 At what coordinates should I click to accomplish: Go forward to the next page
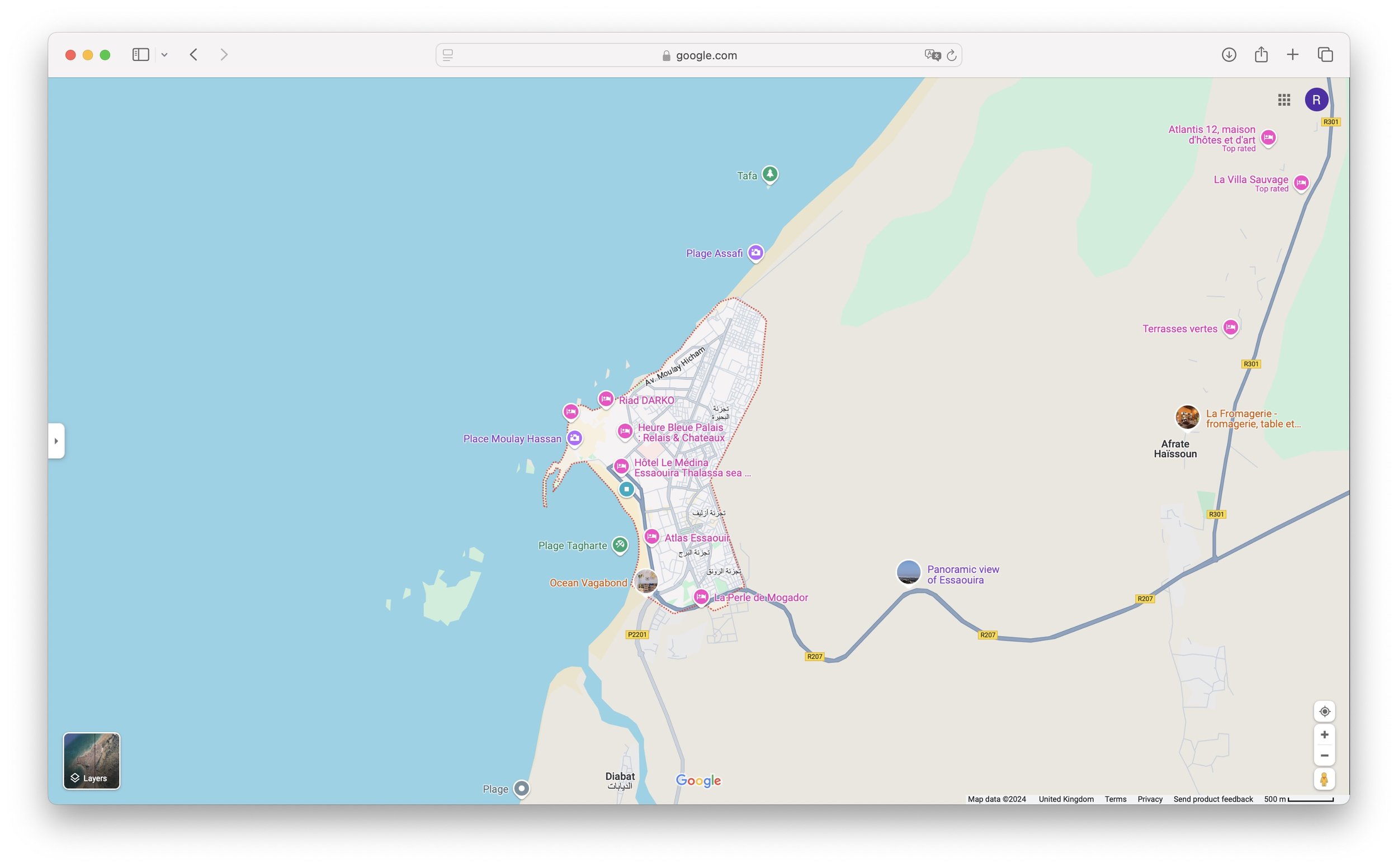pyautogui.click(x=224, y=55)
